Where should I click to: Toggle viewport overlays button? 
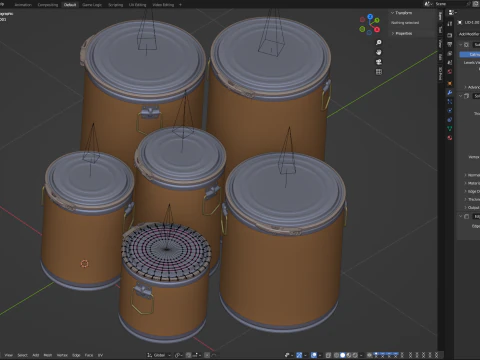[313, 355]
